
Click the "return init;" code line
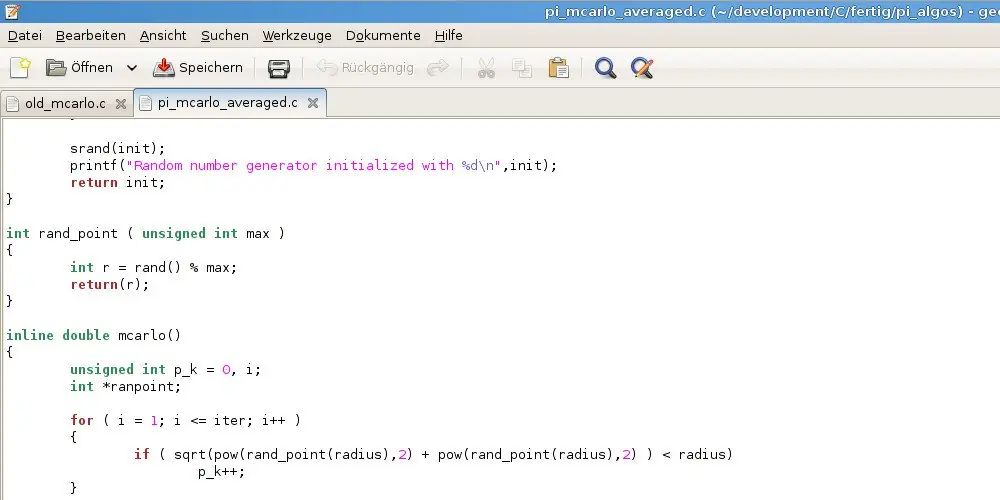pyautogui.click(x=117, y=182)
